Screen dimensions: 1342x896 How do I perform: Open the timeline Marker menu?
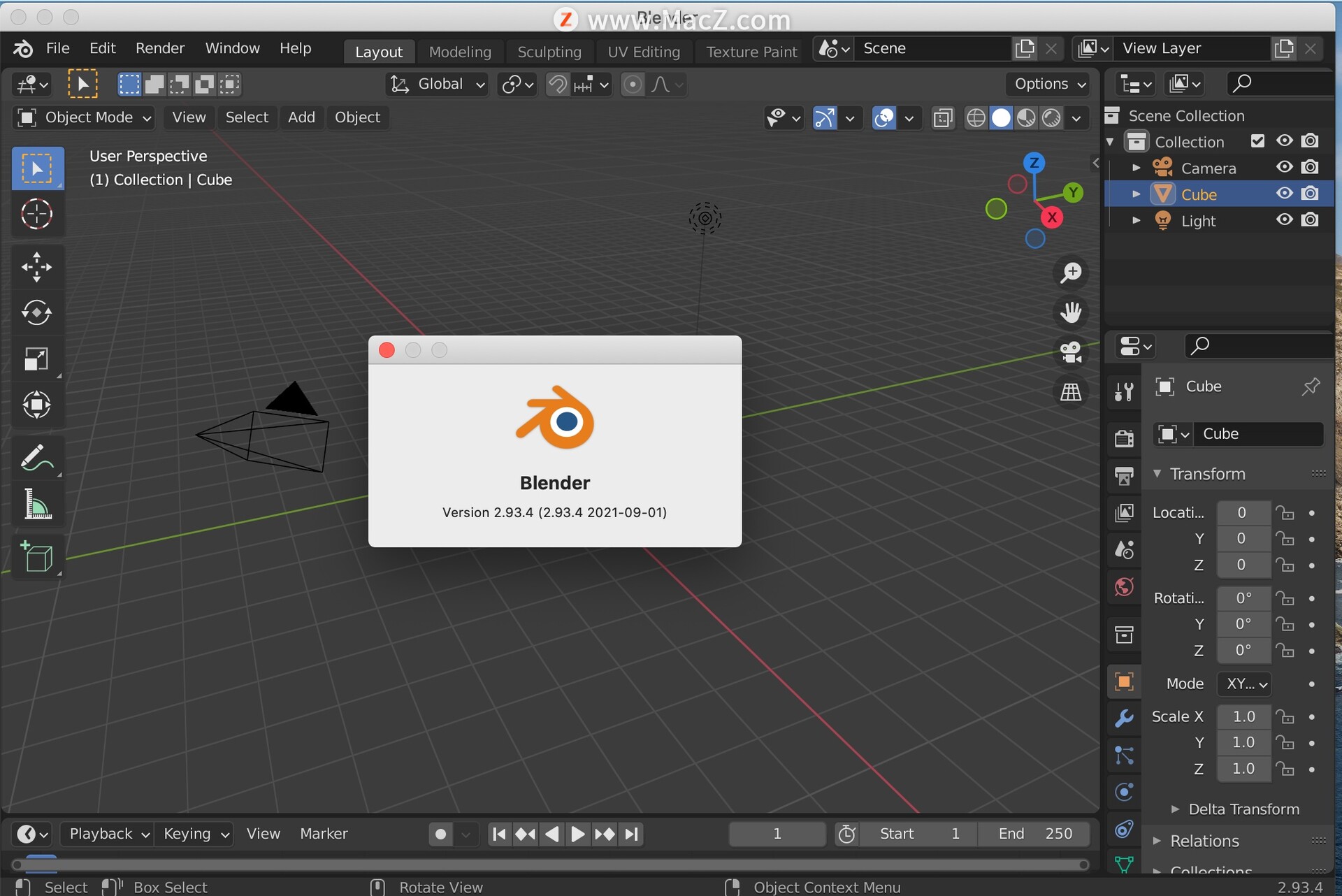[324, 834]
